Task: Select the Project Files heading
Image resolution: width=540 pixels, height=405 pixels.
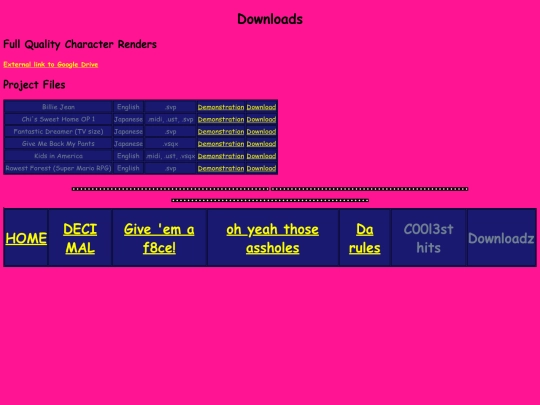Action: click(x=34, y=85)
